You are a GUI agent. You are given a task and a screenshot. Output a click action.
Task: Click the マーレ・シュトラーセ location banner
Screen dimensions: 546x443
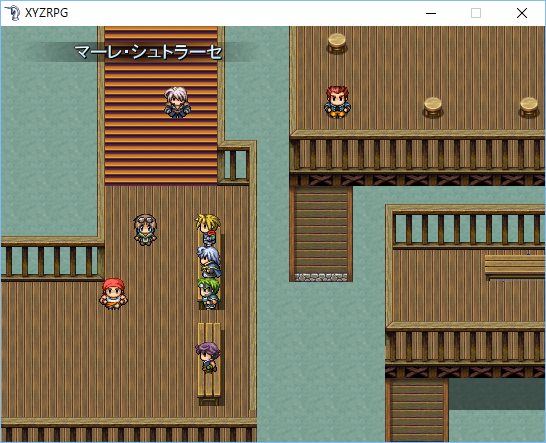[x=148, y=52]
